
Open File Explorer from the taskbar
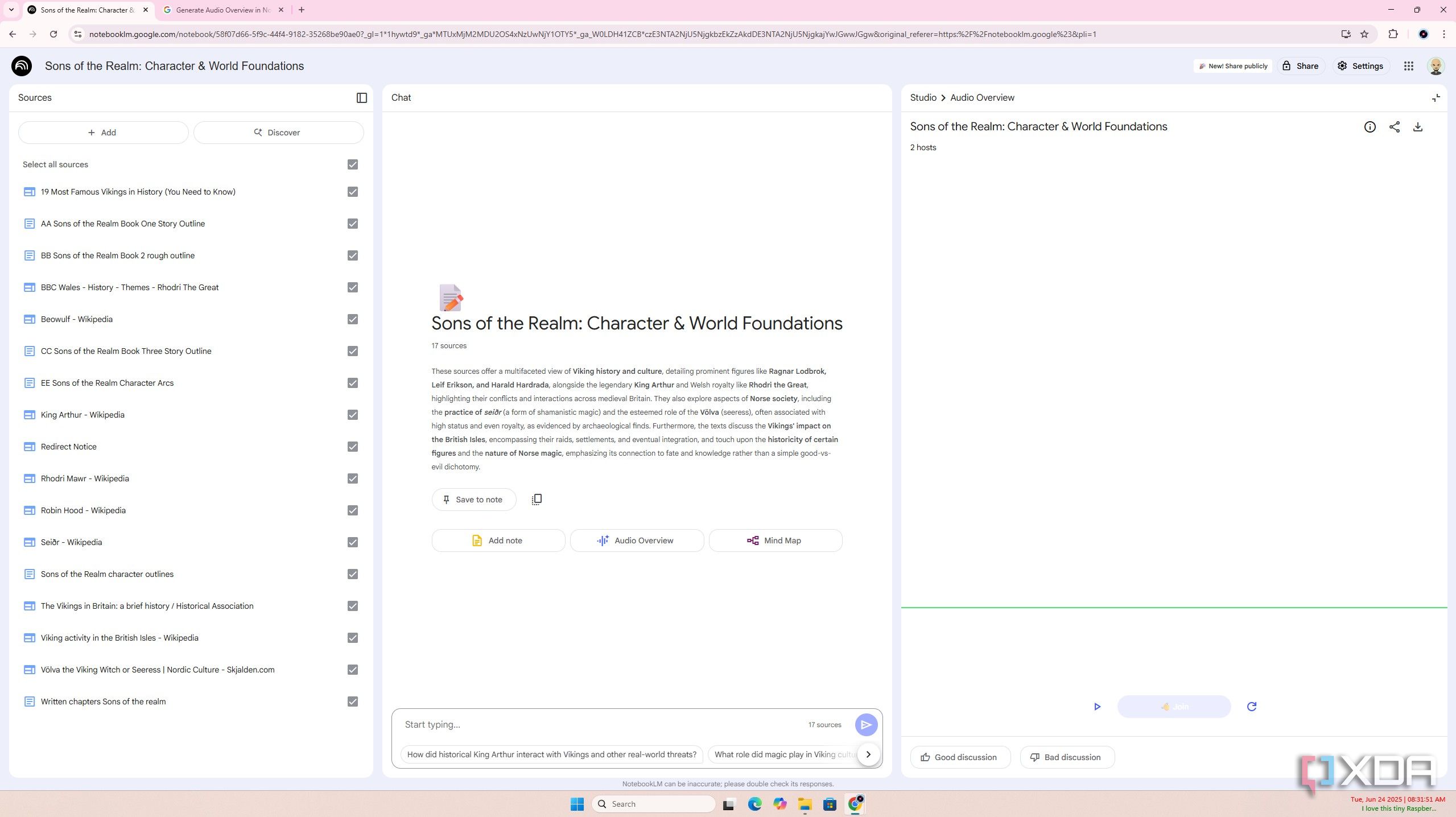click(805, 804)
